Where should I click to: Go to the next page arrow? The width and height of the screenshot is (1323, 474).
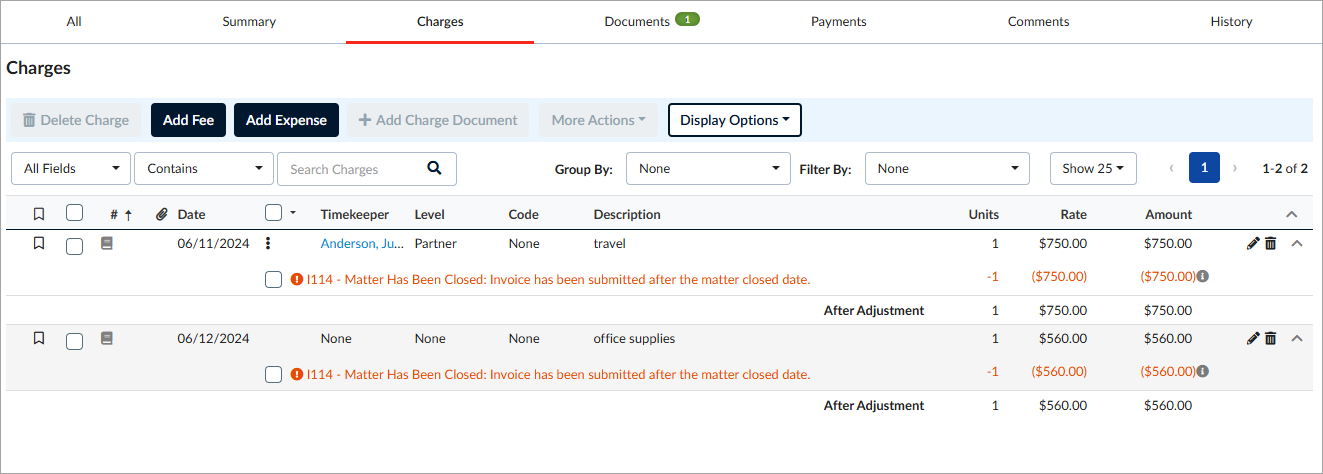tap(1235, 168)
